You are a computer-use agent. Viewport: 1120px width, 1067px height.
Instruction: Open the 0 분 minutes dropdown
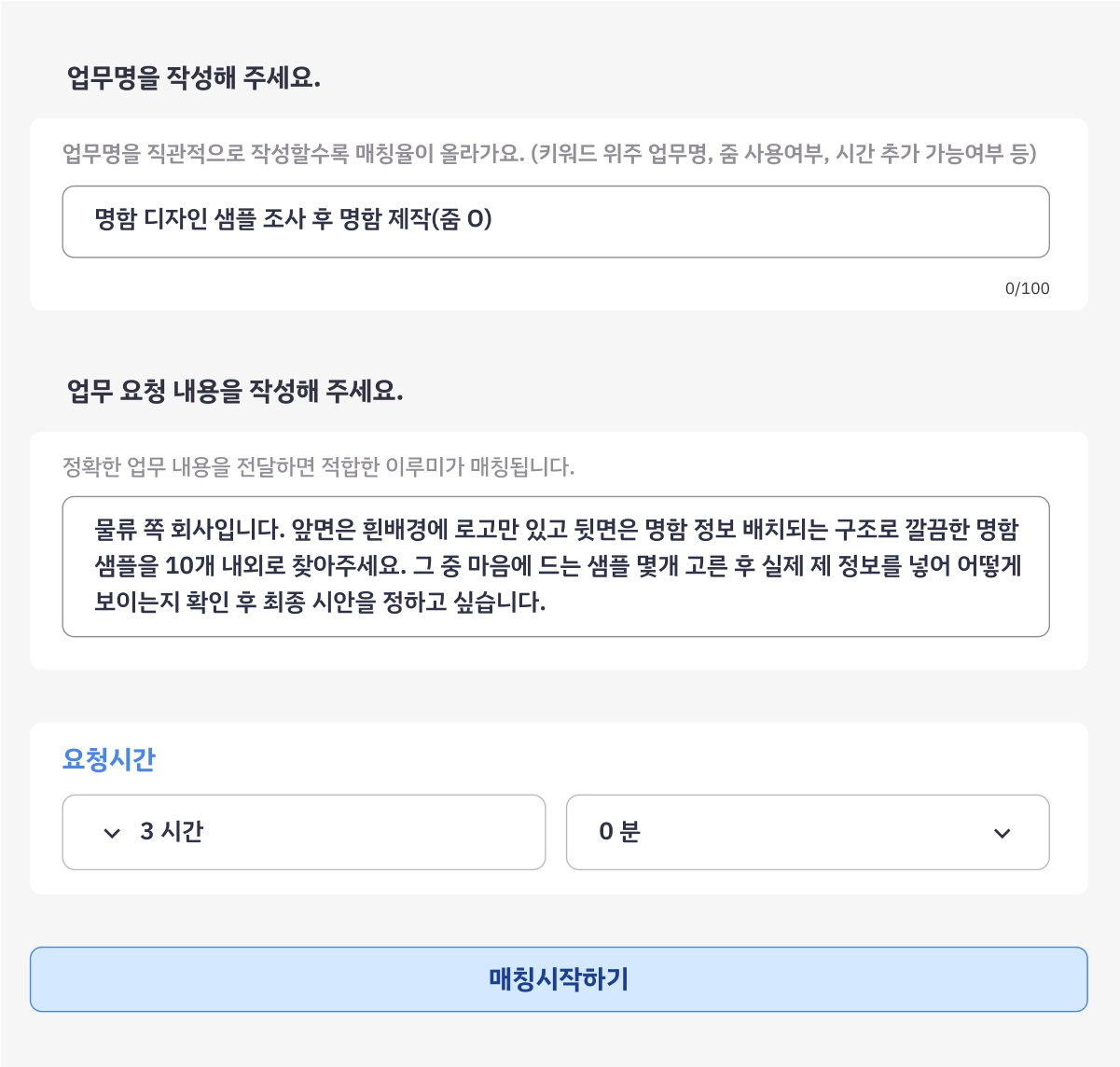click(808, 832)
